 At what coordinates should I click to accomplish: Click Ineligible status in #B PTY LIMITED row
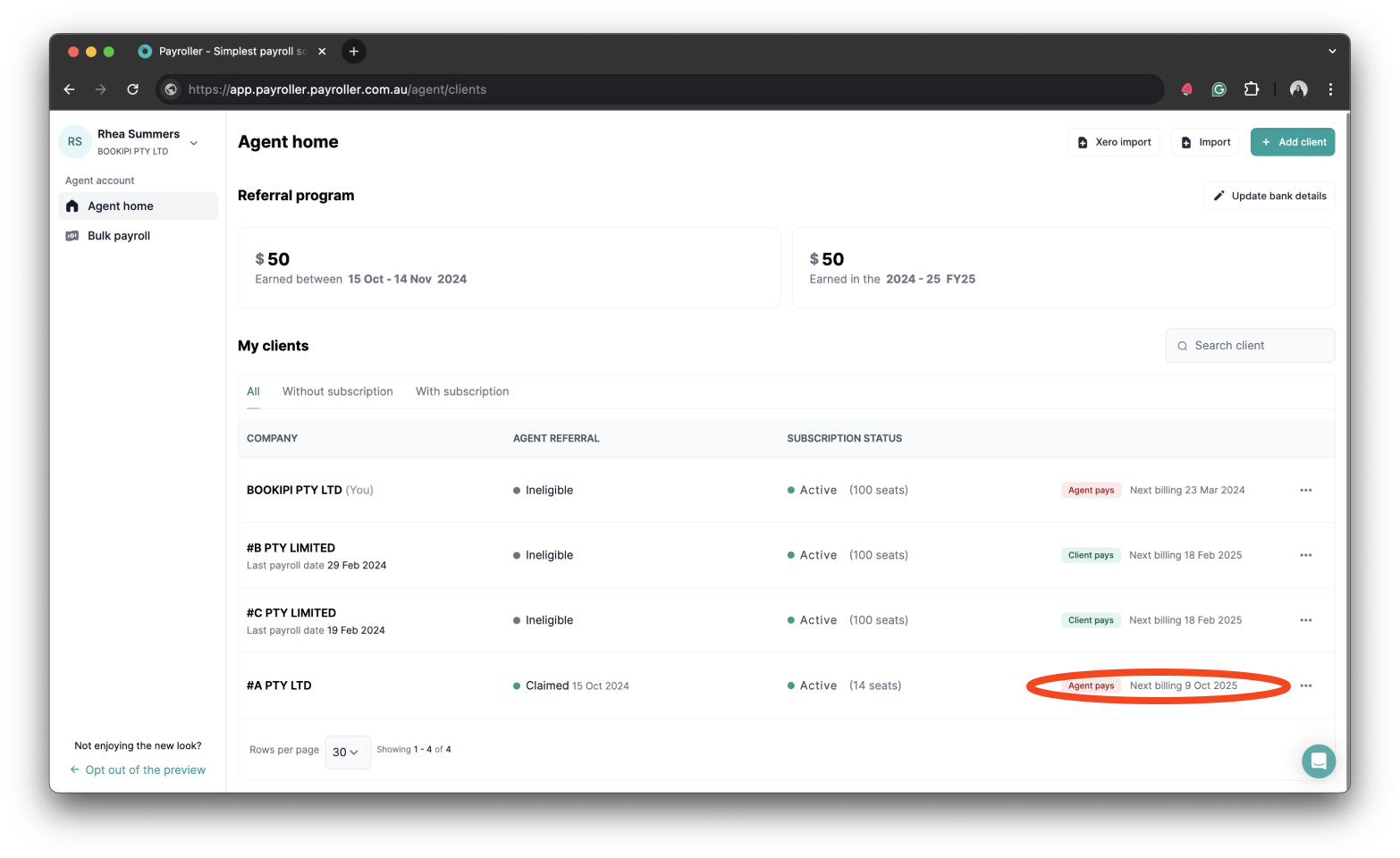(544, 555)
